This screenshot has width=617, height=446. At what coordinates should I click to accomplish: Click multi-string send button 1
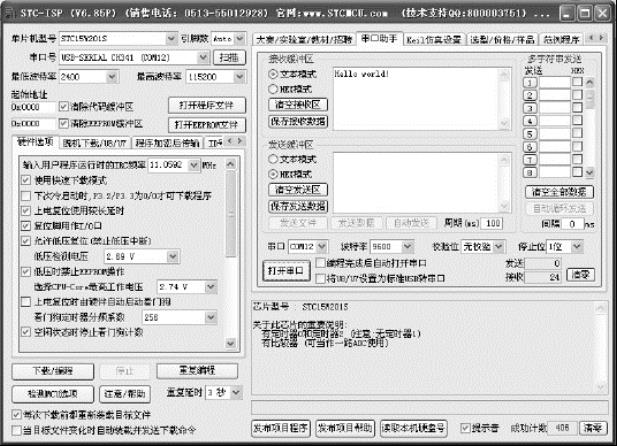(530, 83)
